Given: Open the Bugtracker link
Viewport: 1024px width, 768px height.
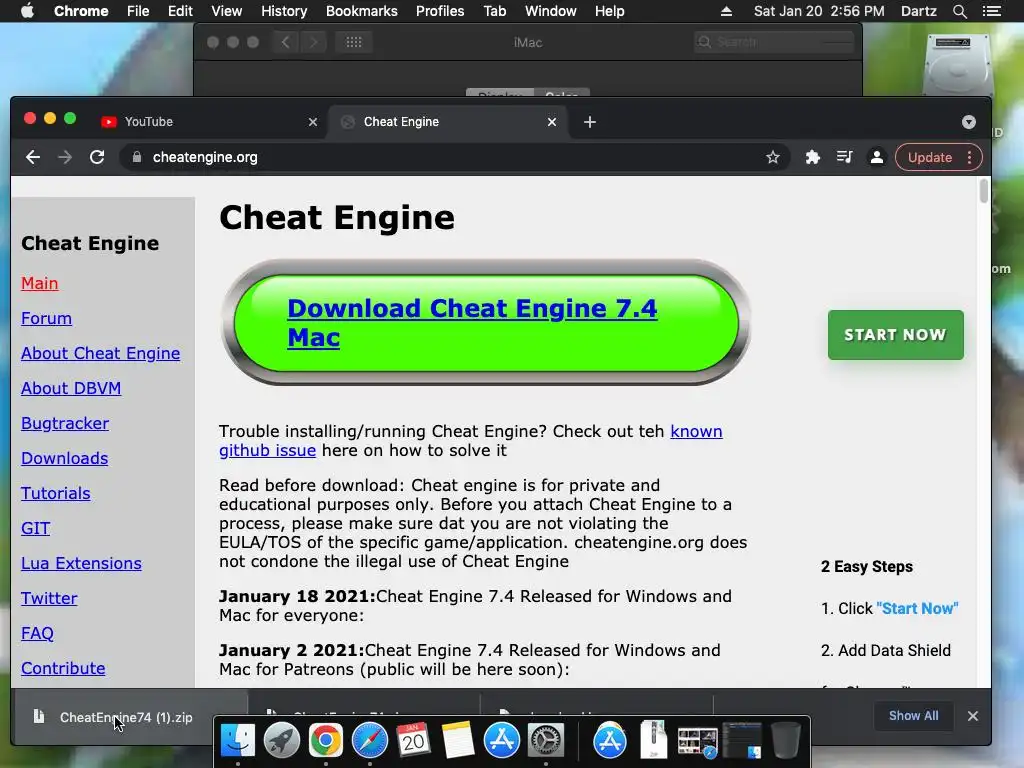Looking at the screenshot, I should (65, 423).
